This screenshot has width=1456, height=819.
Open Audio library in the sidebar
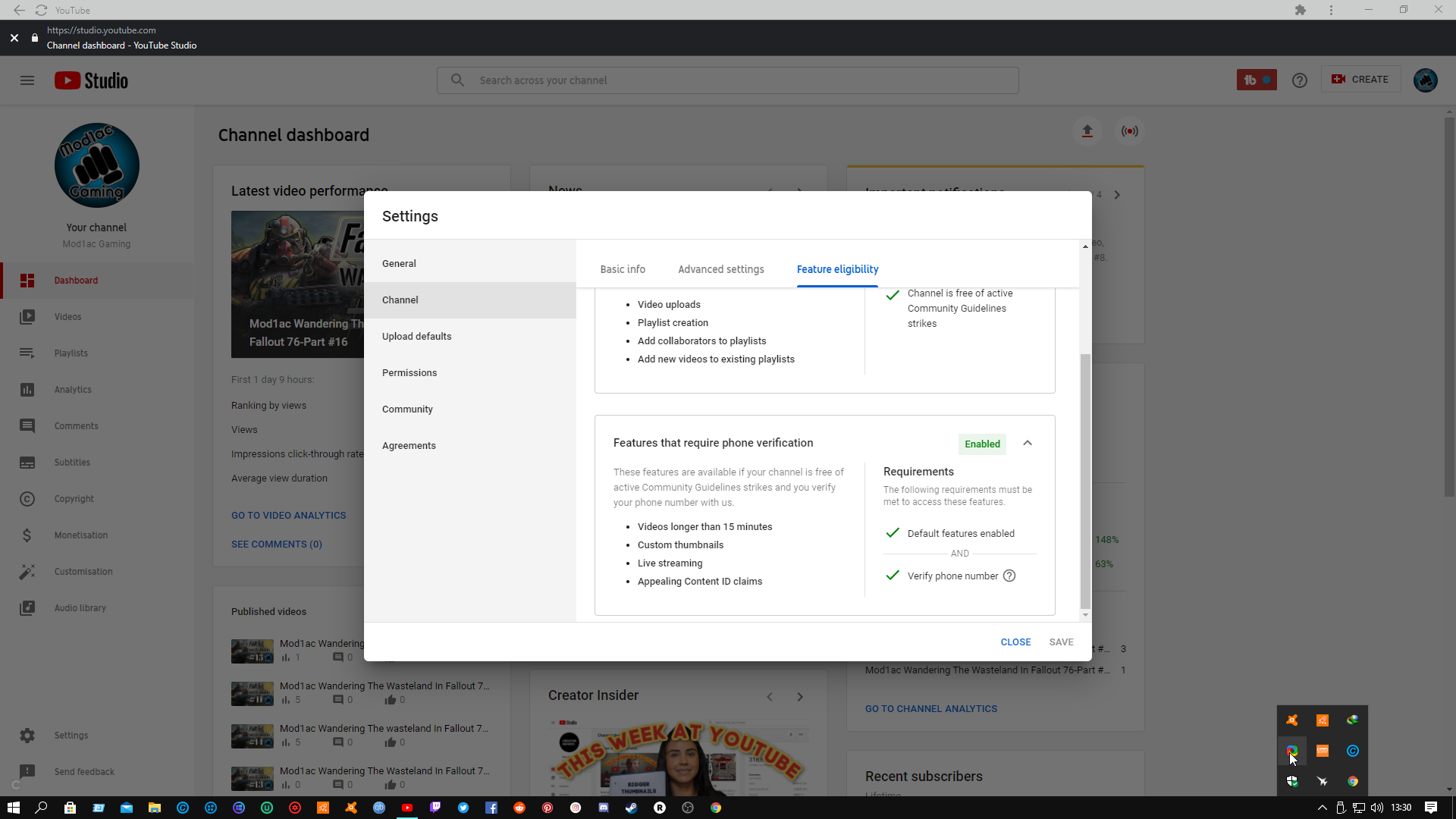point(97,608)
